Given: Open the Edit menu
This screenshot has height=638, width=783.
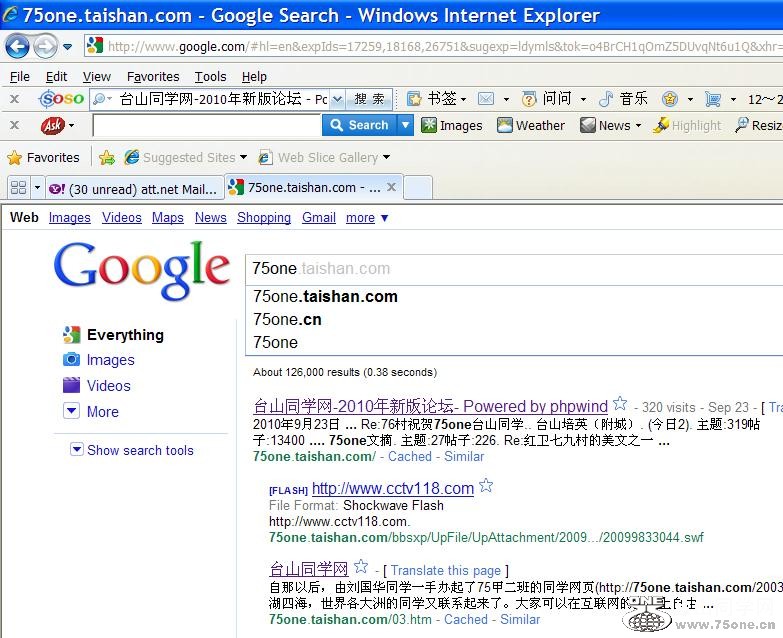Looking at the screenshot, I should [x=56, y=76].
